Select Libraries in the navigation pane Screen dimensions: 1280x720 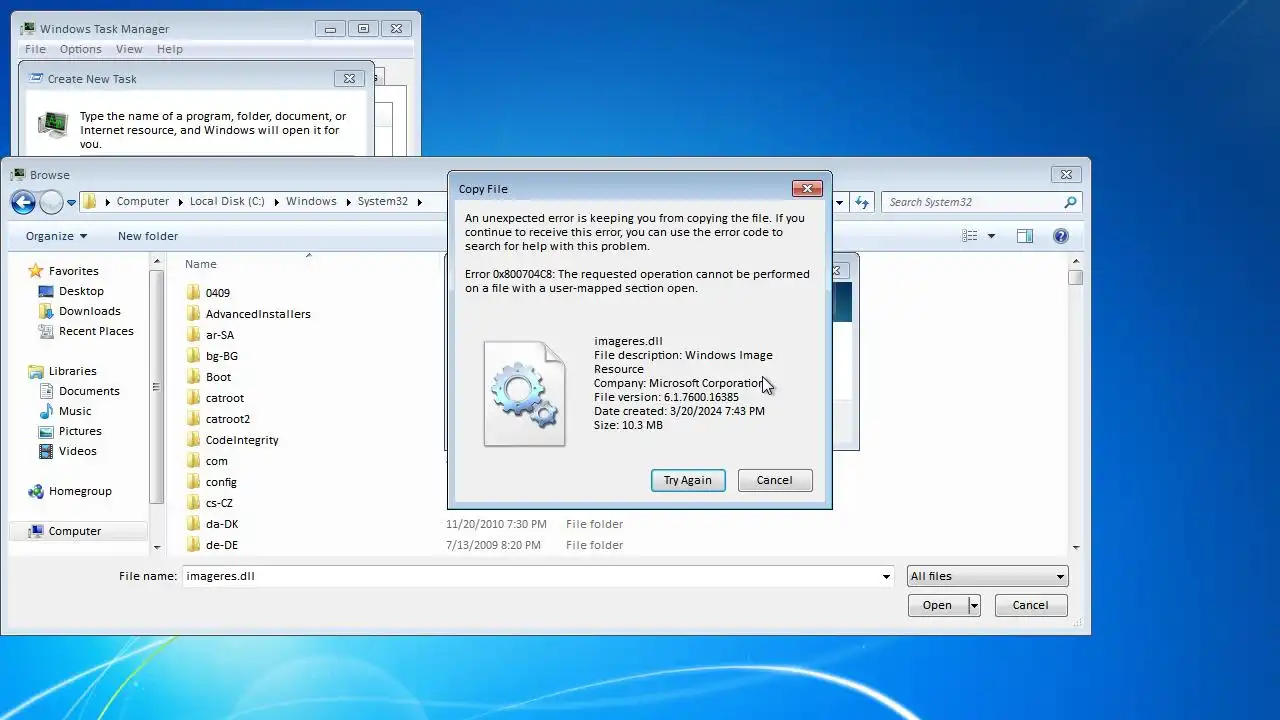pos(72,371)
